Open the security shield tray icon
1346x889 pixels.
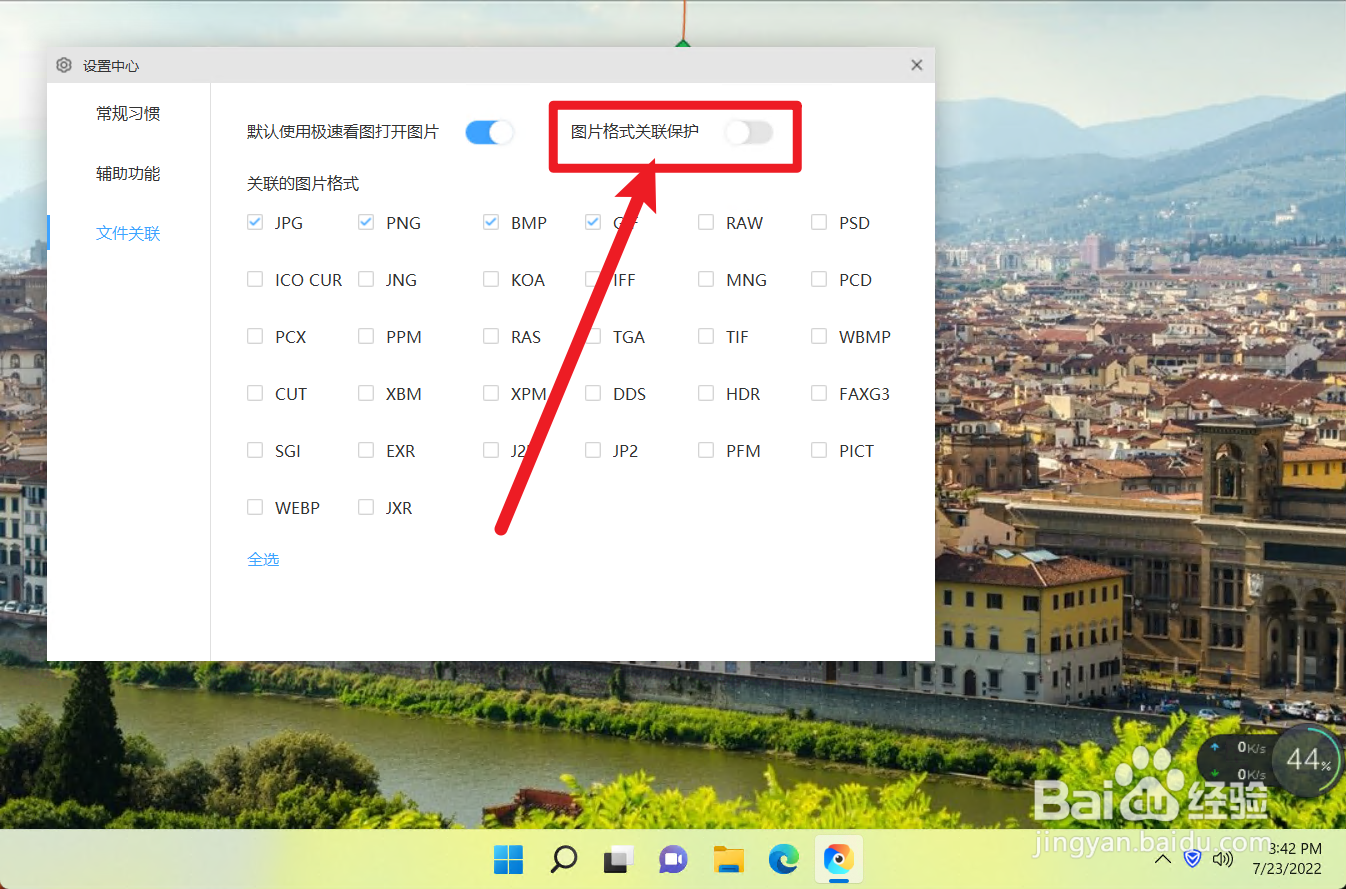pyautogui.click(x=1192, y=859)
